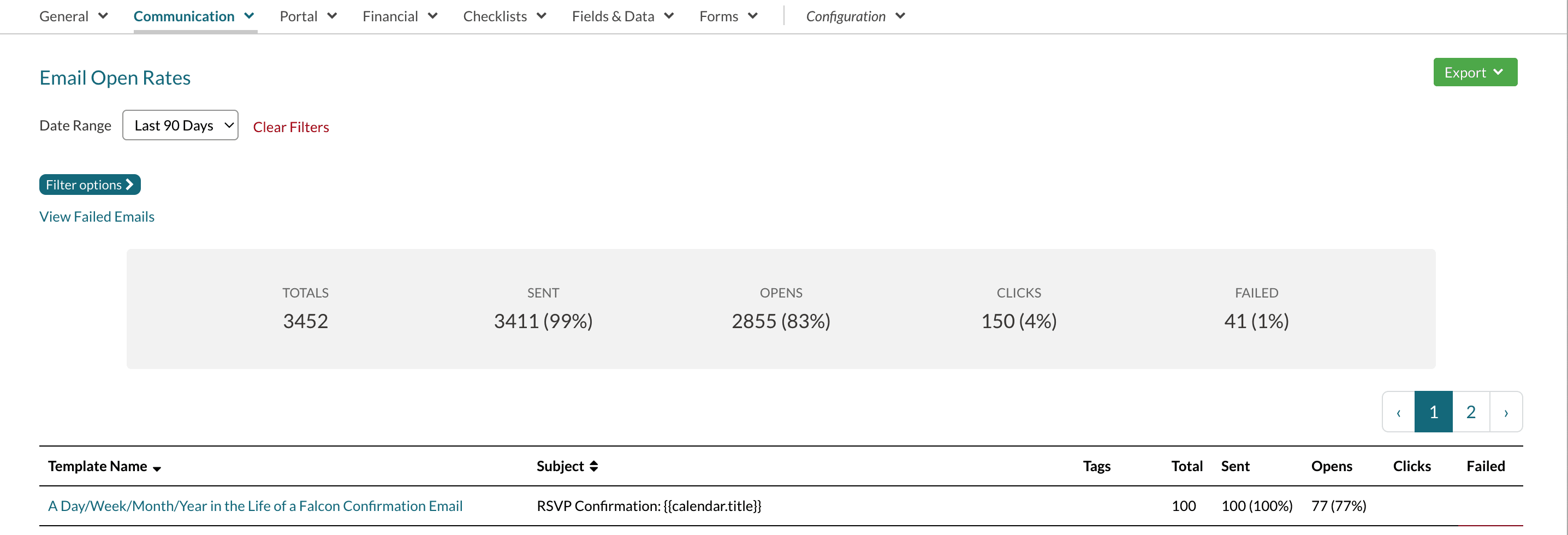Open the Falcon Confirmation Email template
This screenshot has width=1568, height=535.
255,506
